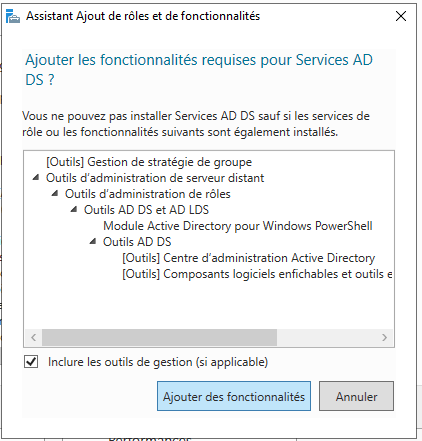This screenshot has height=441, width=422.
Task: Click empty scrollbar track right of thumb
Action: (x=326, y=338)
